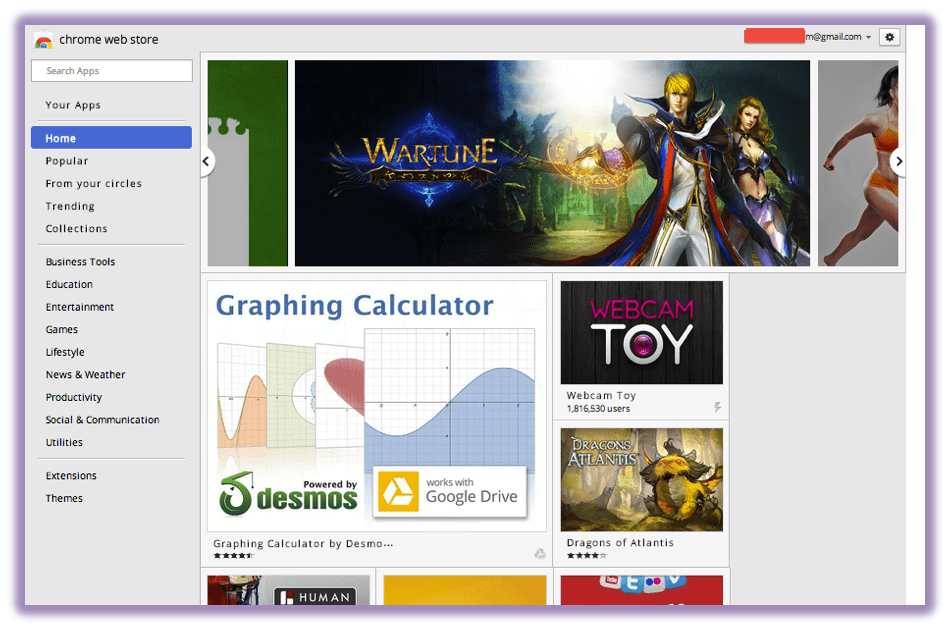Click the works with Google Drive badge
This screenshot has width=950, height=630.
click(x=449, y=492)
